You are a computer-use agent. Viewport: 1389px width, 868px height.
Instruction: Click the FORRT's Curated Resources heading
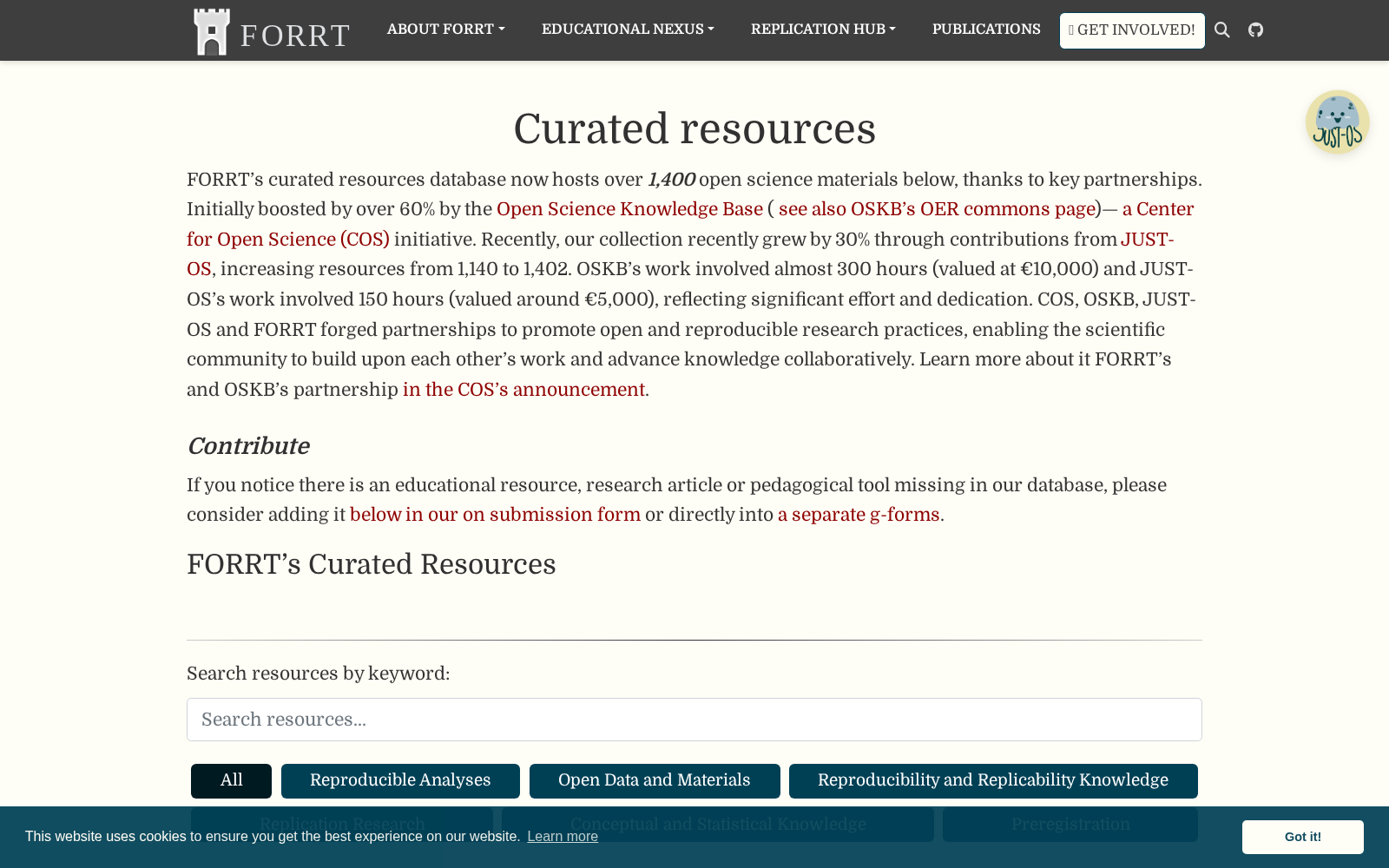pos(372,564)
